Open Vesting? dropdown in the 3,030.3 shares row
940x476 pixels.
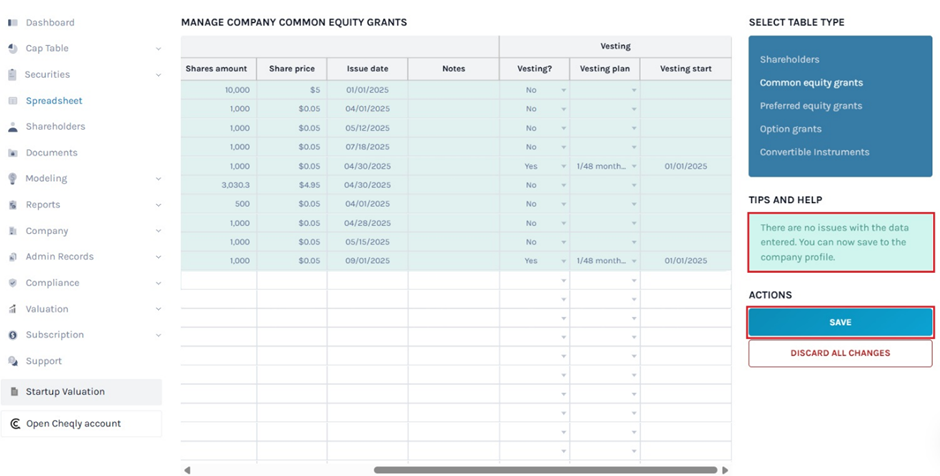tap(563, 185)
